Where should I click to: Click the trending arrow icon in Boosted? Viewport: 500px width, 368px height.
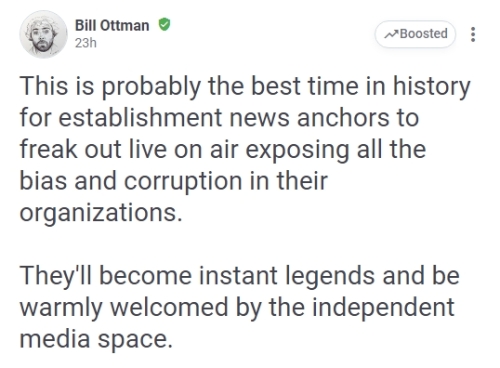click(391, 34)
